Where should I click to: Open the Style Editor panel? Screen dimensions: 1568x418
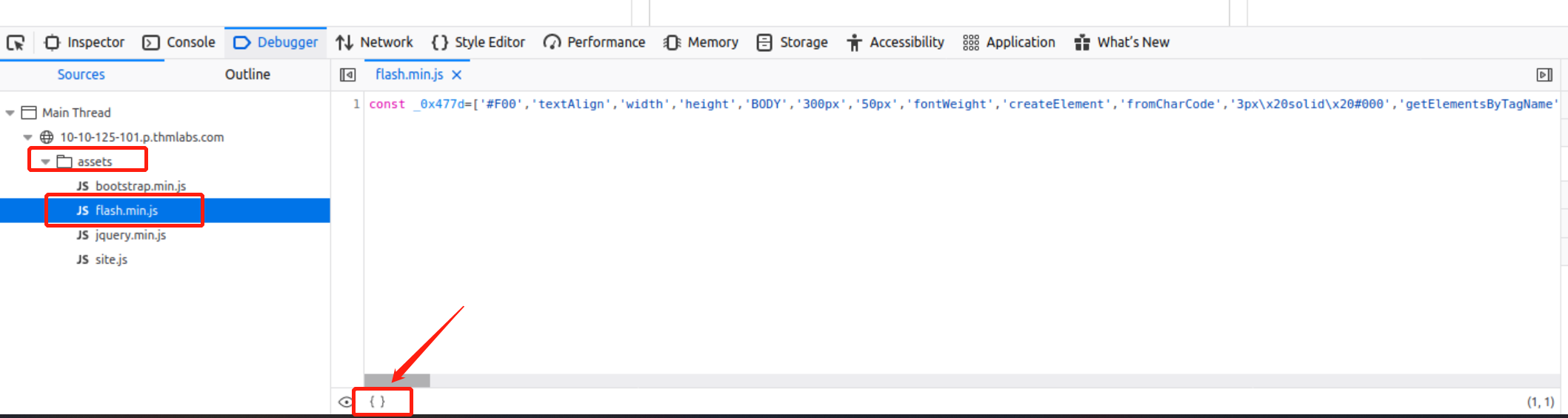tap(478, 43)
